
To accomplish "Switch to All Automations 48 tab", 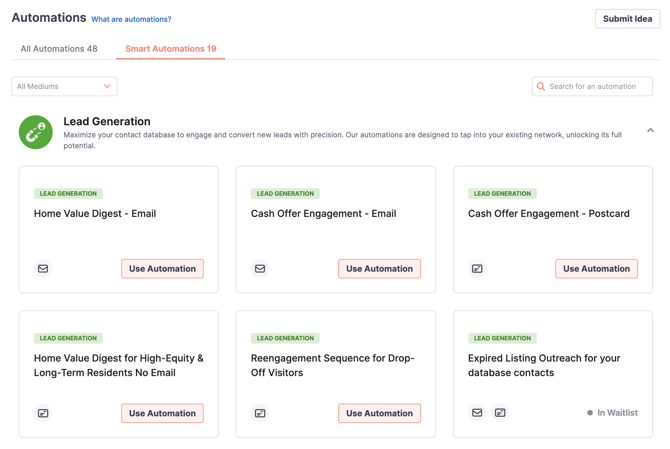I will click(59, 49).
